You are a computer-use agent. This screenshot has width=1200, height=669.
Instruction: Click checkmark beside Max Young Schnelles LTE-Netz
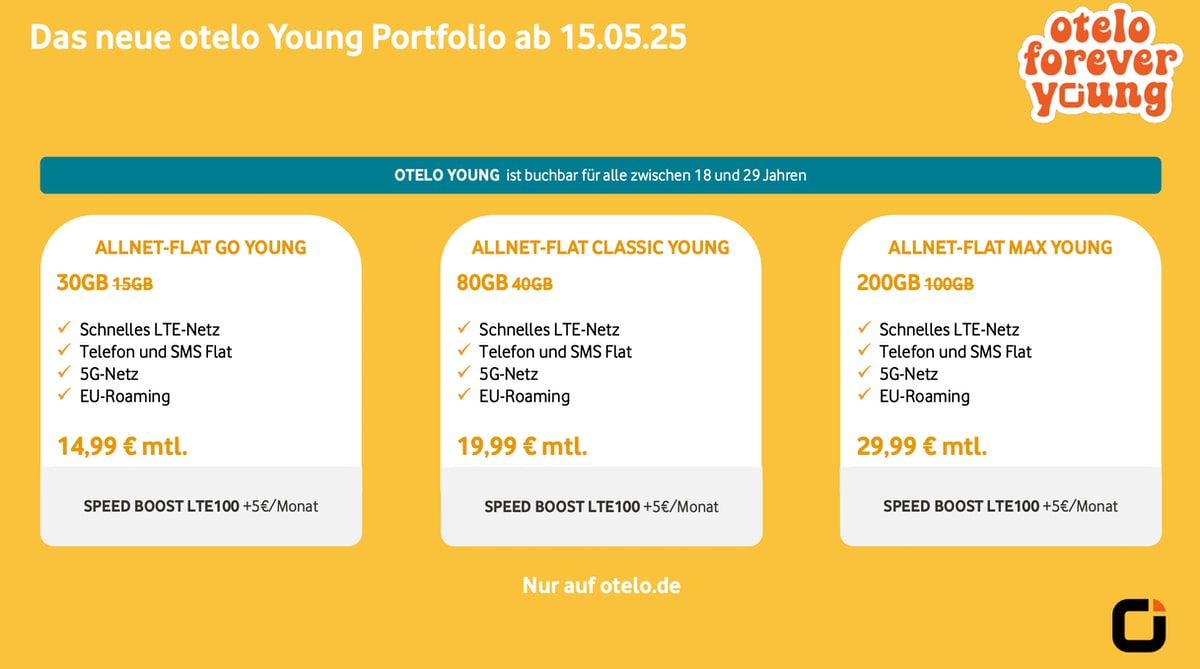863,328
